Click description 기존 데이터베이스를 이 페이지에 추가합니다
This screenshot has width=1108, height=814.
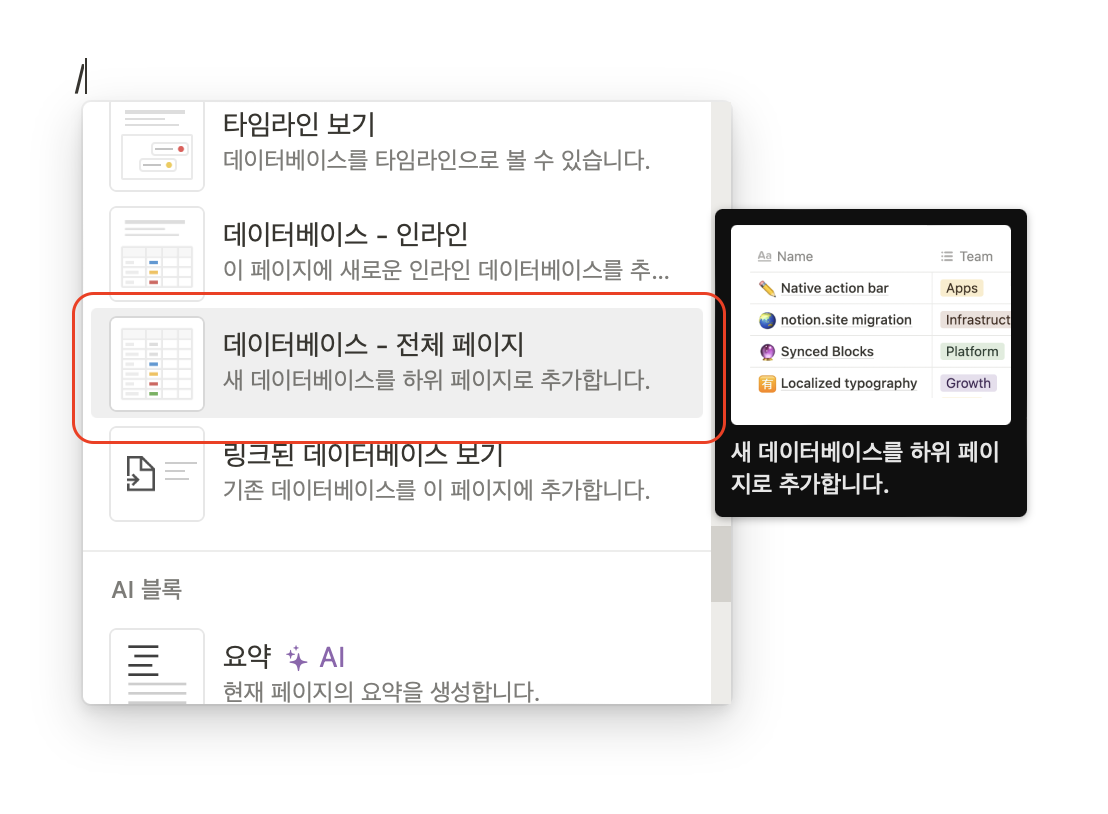coord(436,490)
